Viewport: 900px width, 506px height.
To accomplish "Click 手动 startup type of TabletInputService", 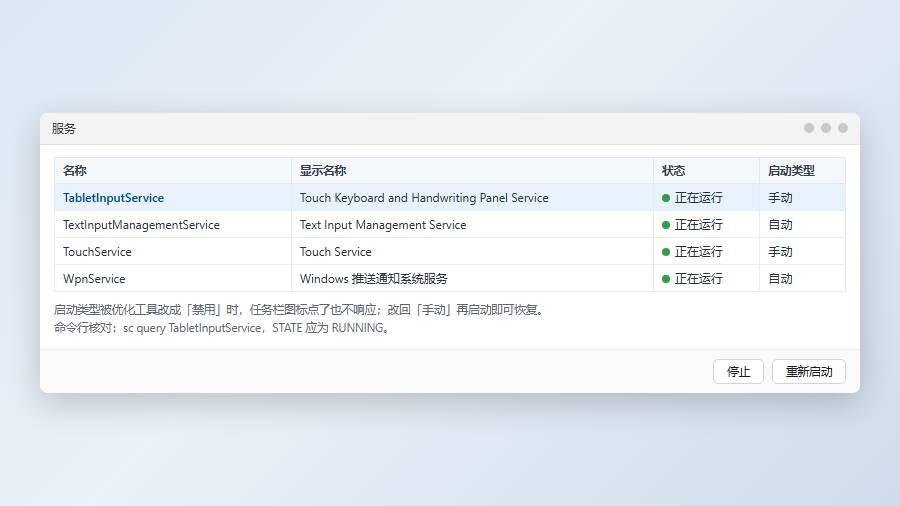I will (780, 198).
